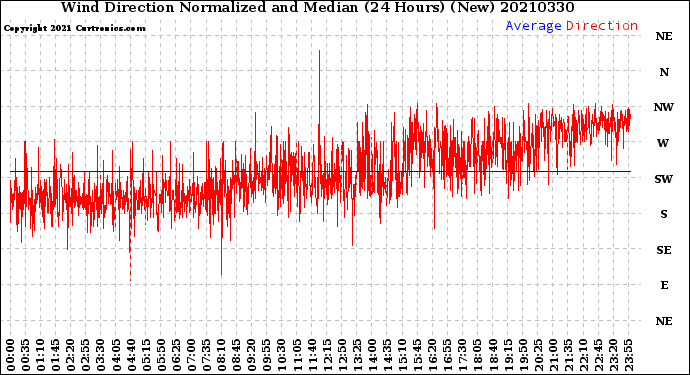Click the 07:35 time axis label

pos(206,355)
